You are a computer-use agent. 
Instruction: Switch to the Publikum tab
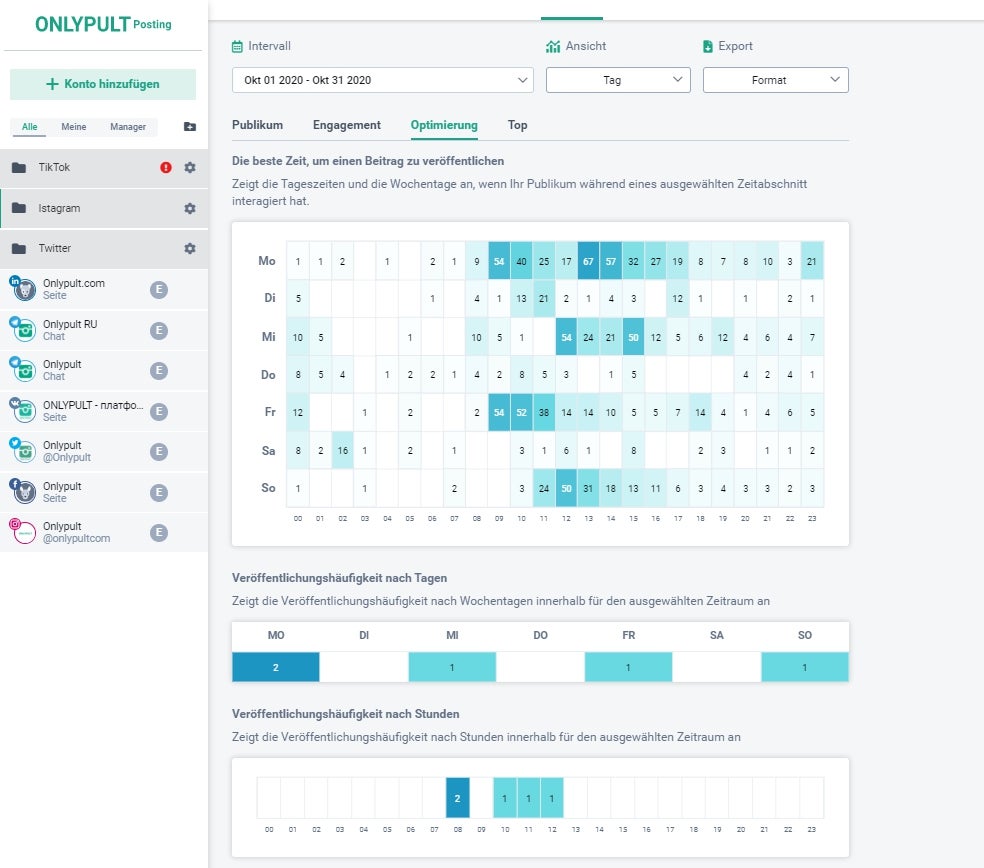pos(257,125)
